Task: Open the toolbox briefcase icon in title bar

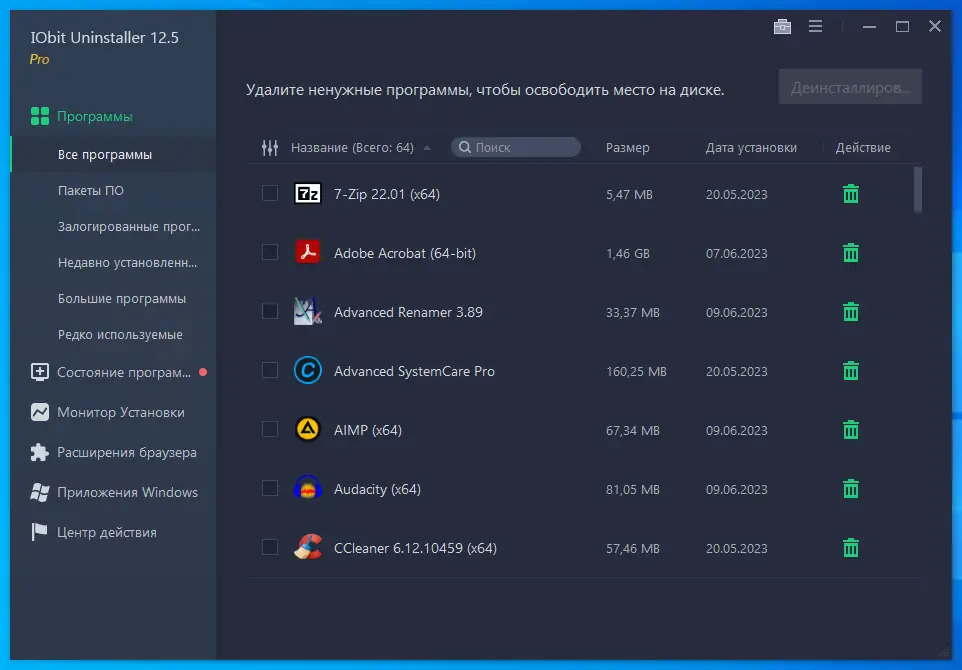Action: pos(782,26)
